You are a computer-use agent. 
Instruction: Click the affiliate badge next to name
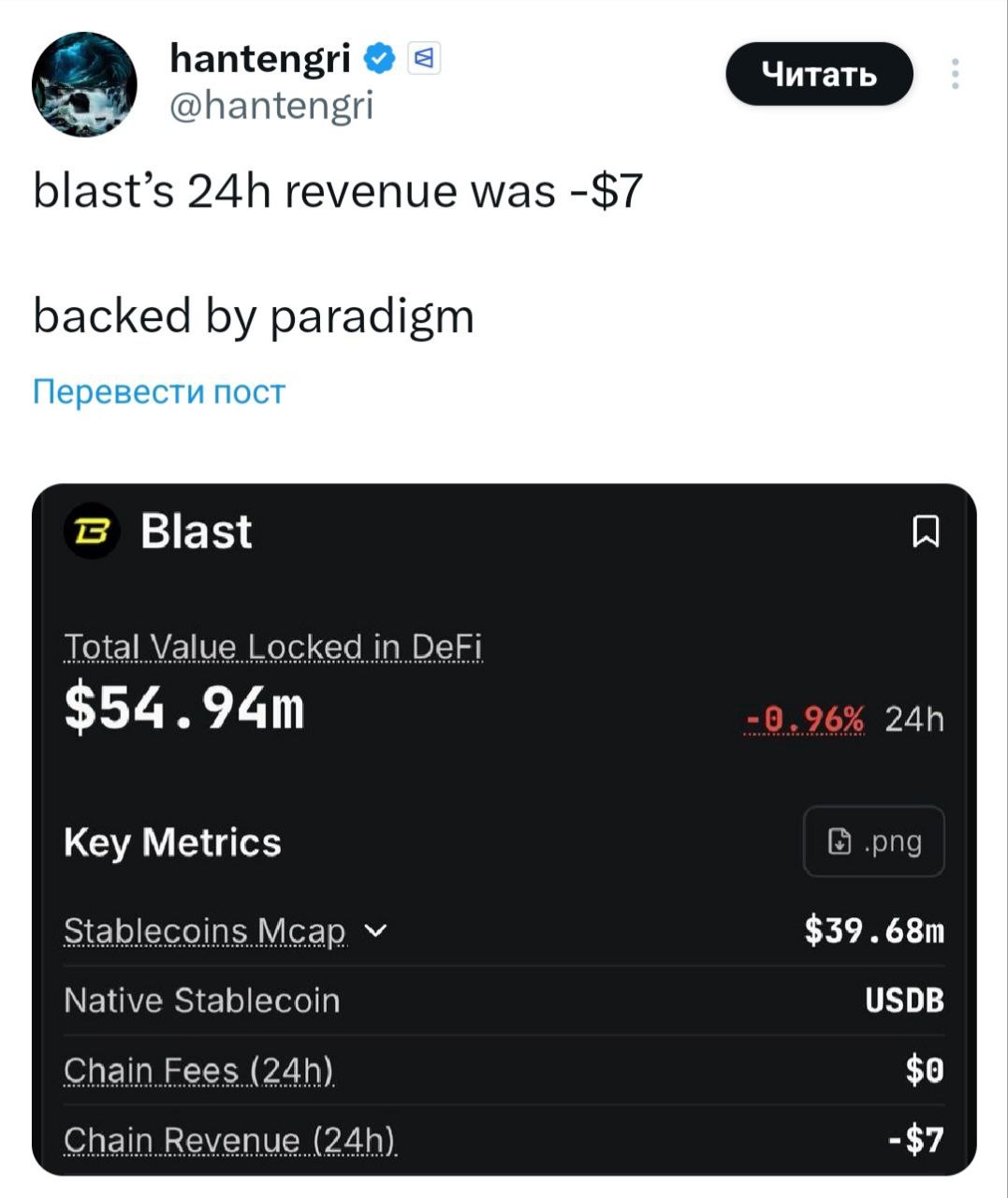(424, 59)
